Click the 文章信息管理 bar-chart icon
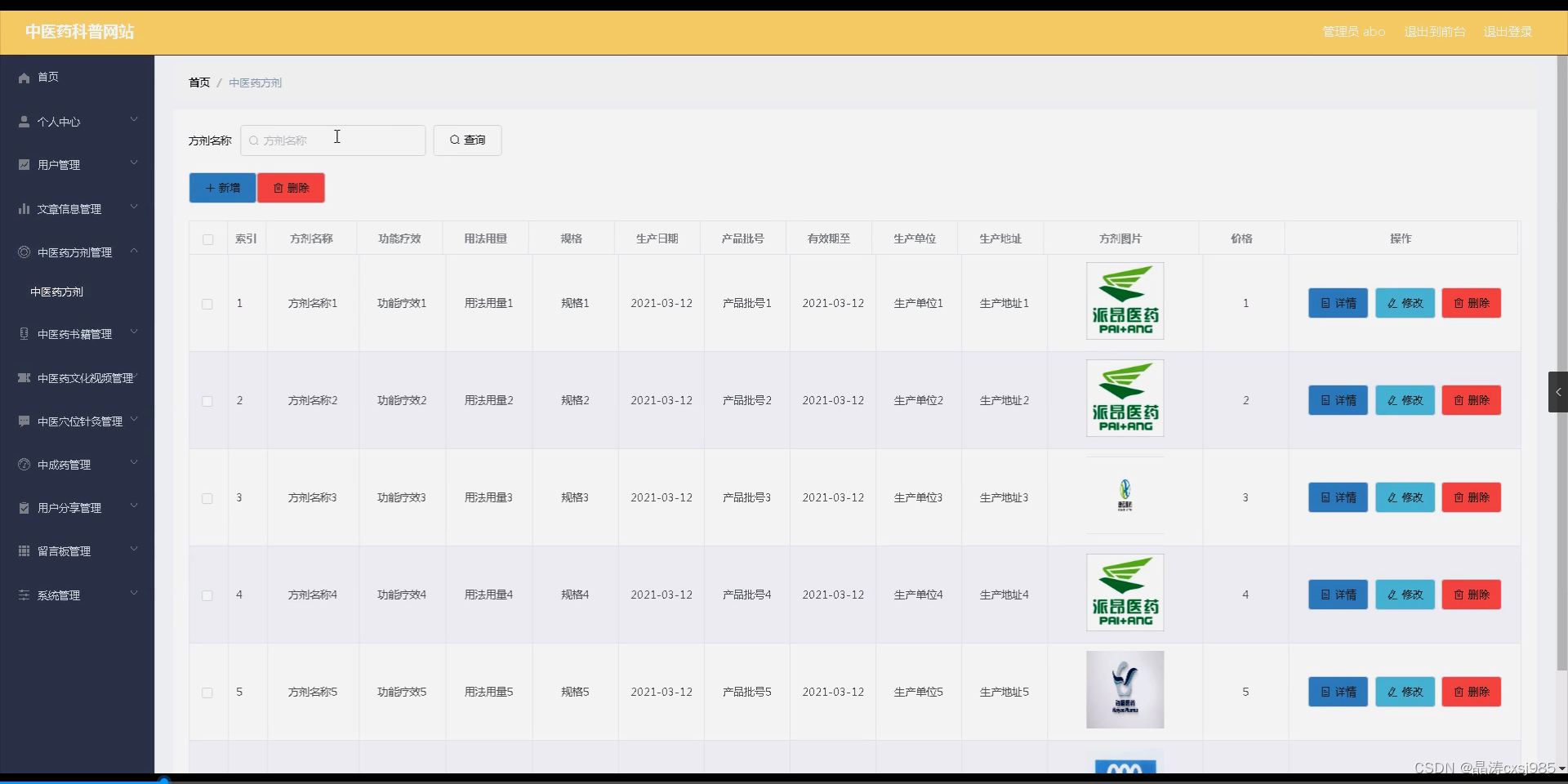Image resolution: width=1568 pixels, height=784 pixels. tap(23, 208)
